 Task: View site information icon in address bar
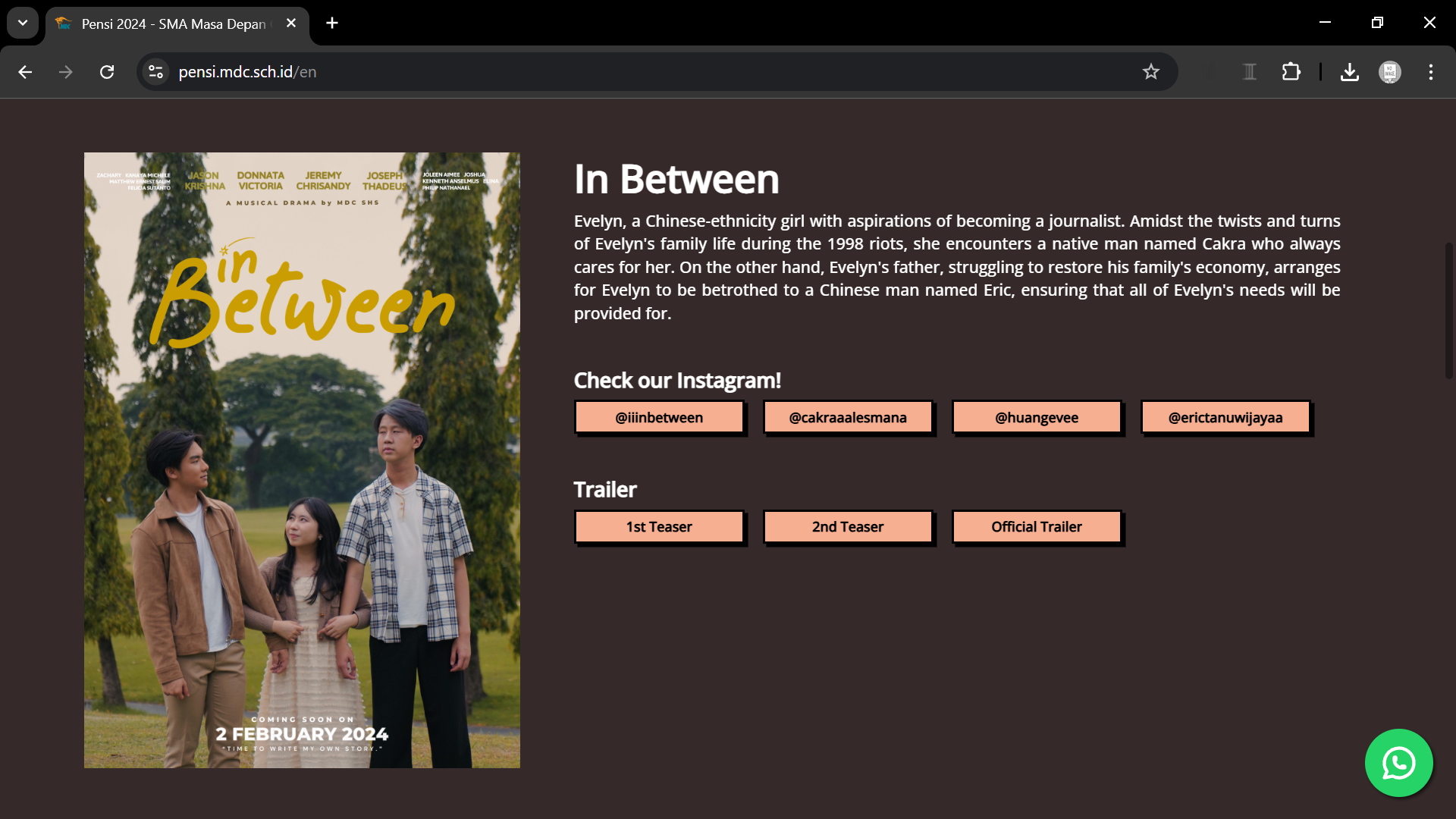tap(156, 72)
